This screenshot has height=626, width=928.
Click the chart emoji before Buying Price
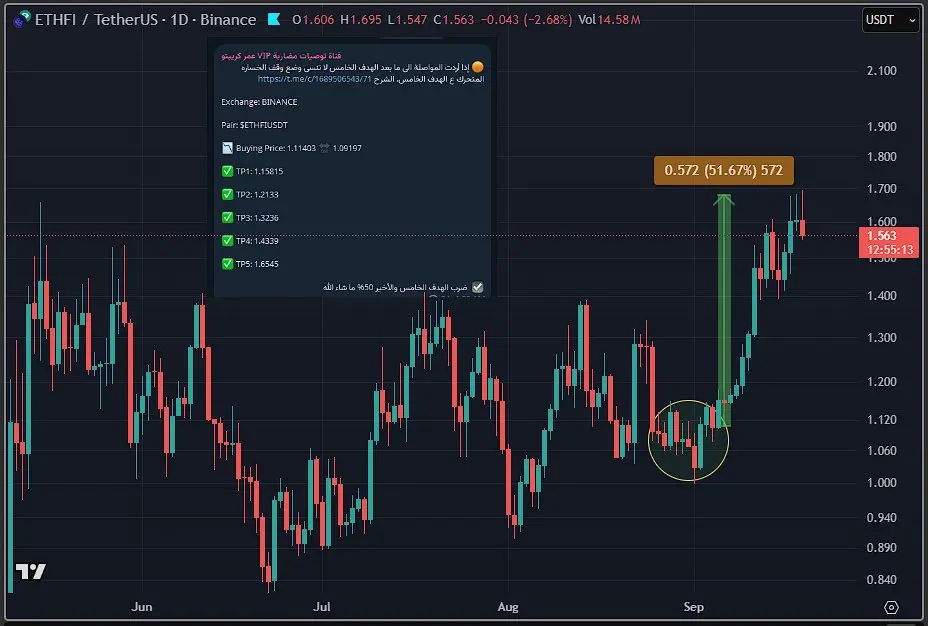click(227, 148)
